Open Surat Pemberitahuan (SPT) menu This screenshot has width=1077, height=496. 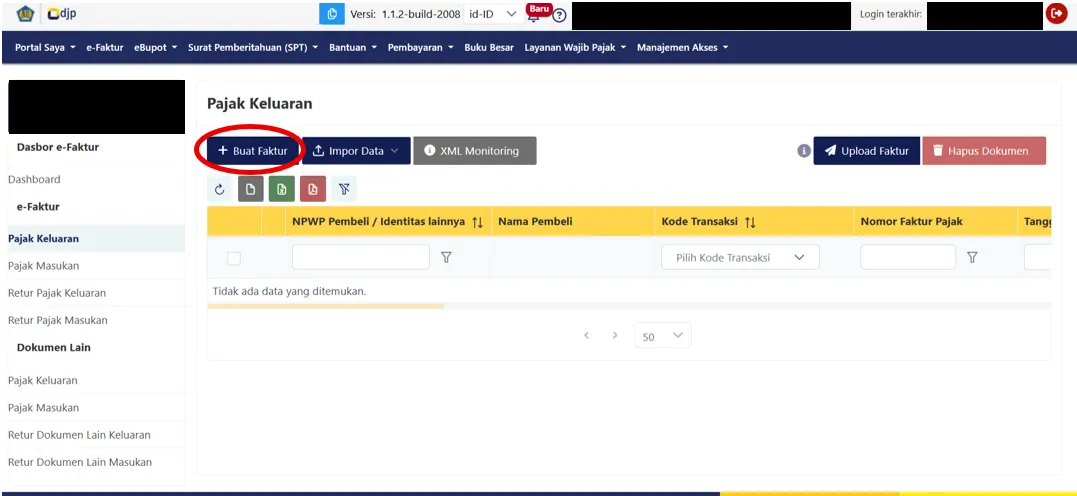pyautogui.click(x=253, y=47)
